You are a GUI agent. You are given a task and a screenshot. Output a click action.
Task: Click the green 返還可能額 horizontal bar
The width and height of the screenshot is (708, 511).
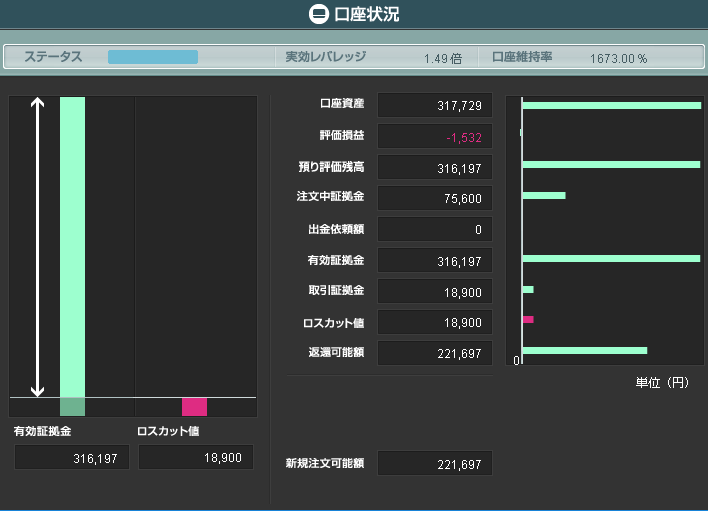pyautogui.click(x=585, y=350)
